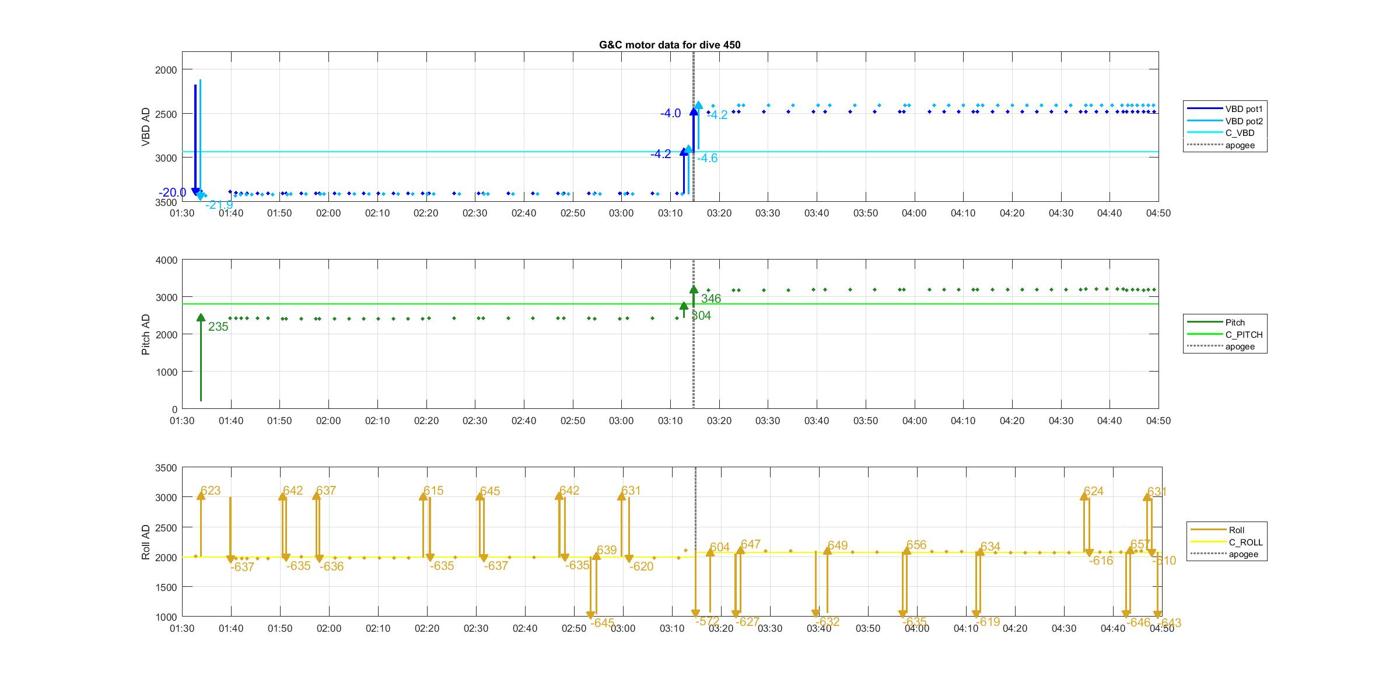Select the 'VBD AD' y-axis label
The image size is (1400, 693).
(x=146, y=127)
